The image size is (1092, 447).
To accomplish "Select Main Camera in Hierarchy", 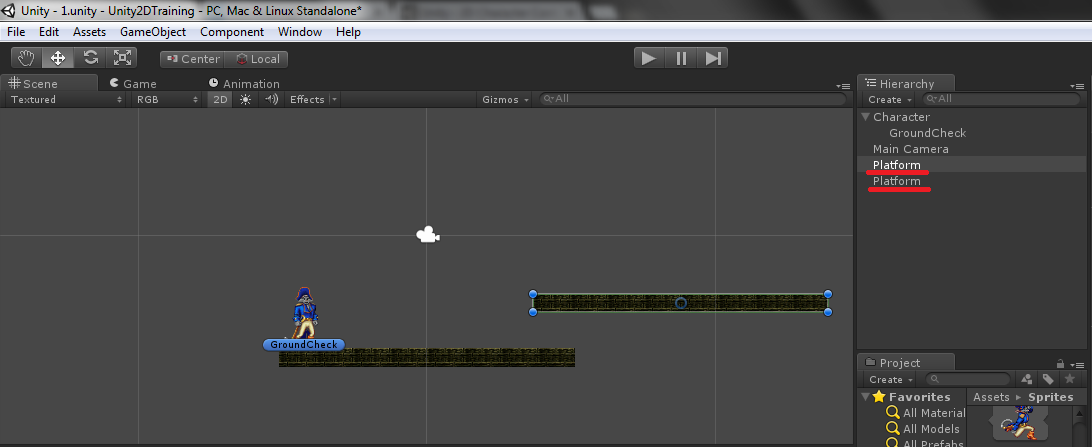I will click(910, 149).
